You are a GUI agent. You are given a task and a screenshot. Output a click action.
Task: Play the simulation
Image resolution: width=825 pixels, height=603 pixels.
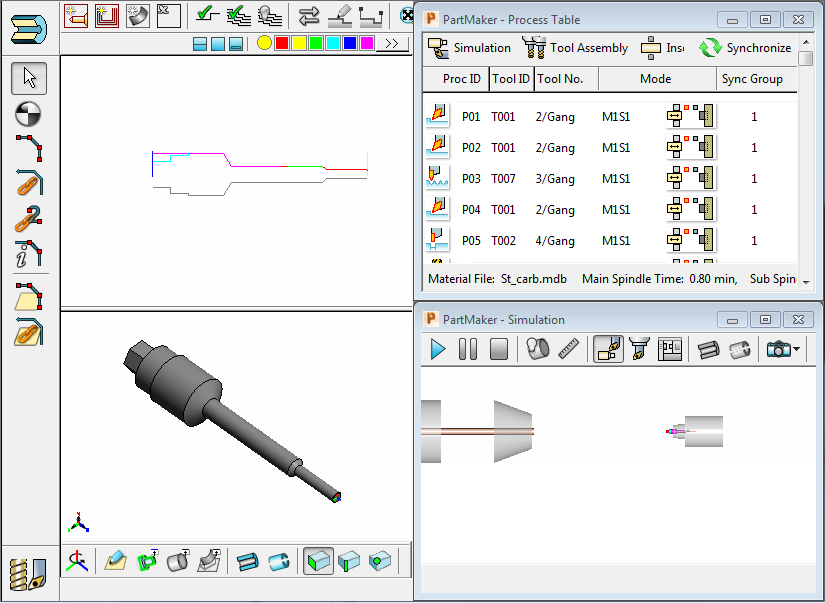438,349
